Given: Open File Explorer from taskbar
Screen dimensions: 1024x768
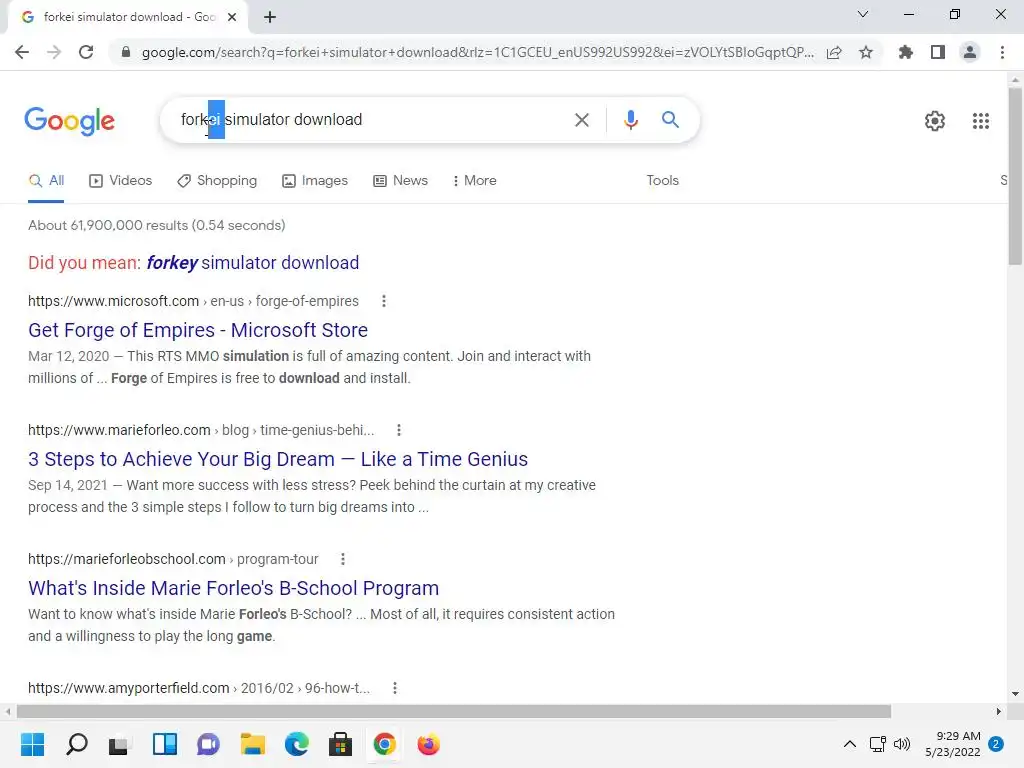Looking at the screenshot, I should pyautogui.click(x=252, y=744).
